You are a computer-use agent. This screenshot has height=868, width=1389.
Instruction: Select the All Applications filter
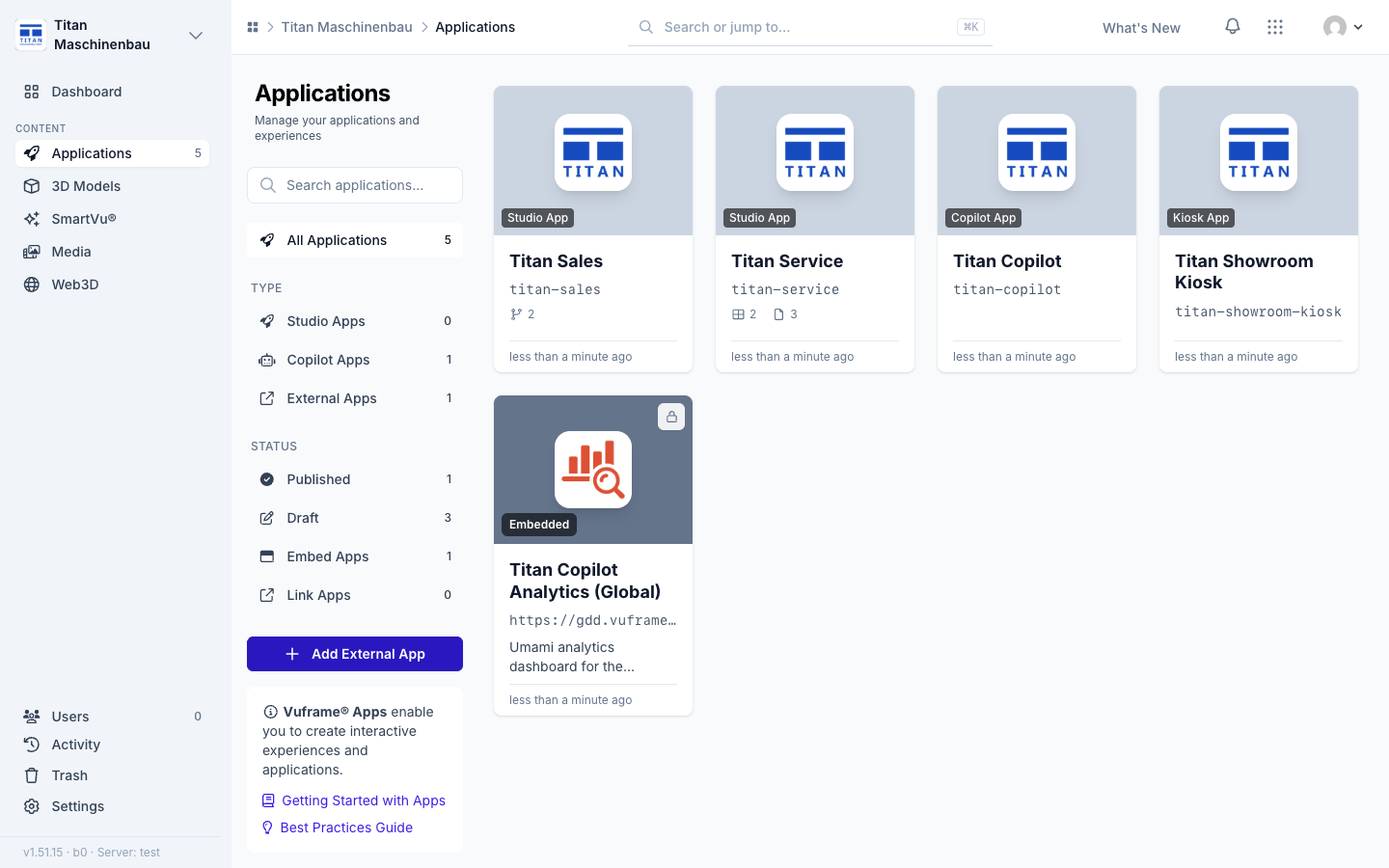(x=355, y=240)
